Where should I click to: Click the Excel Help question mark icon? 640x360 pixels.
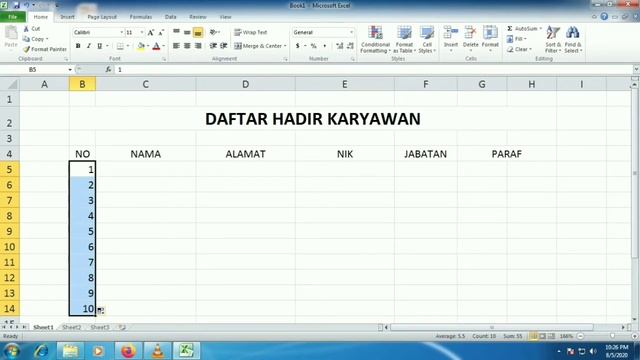(x=604, y=17)
